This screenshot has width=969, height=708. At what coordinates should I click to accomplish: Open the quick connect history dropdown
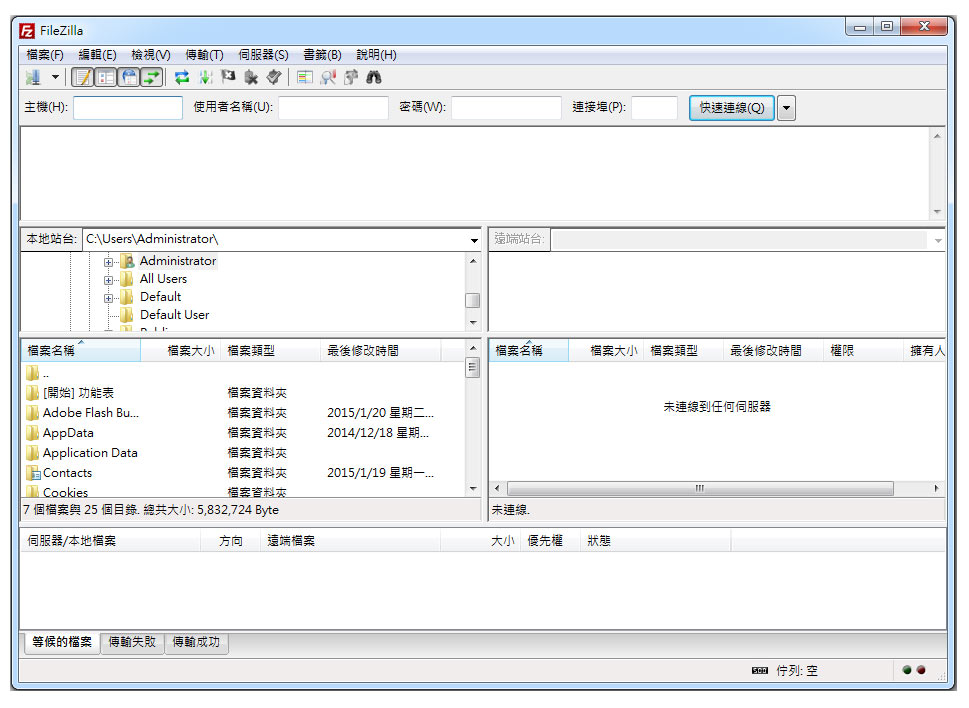coord(786,108)
